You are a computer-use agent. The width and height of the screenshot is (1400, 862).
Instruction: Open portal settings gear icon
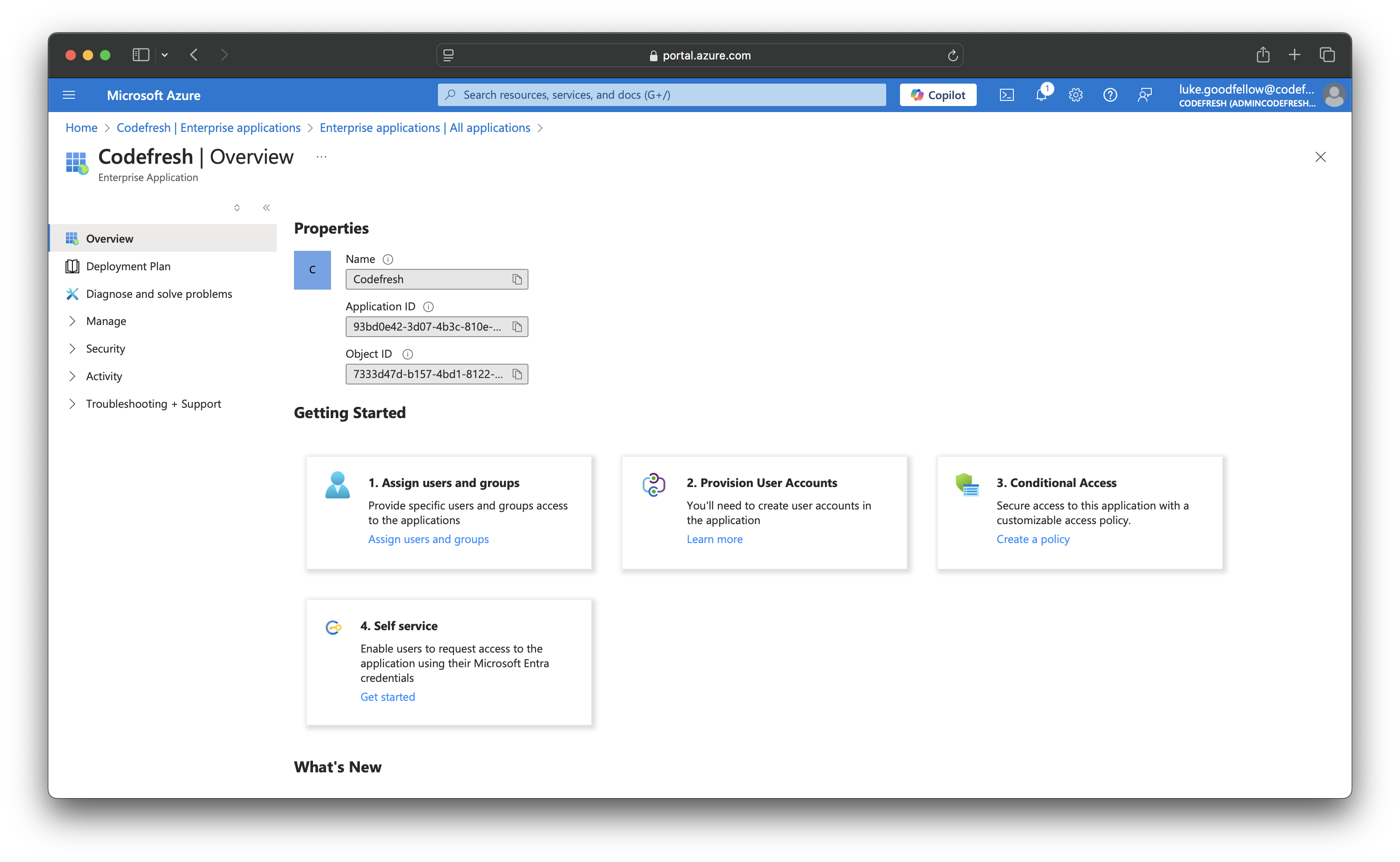(x=1075, y=95)
